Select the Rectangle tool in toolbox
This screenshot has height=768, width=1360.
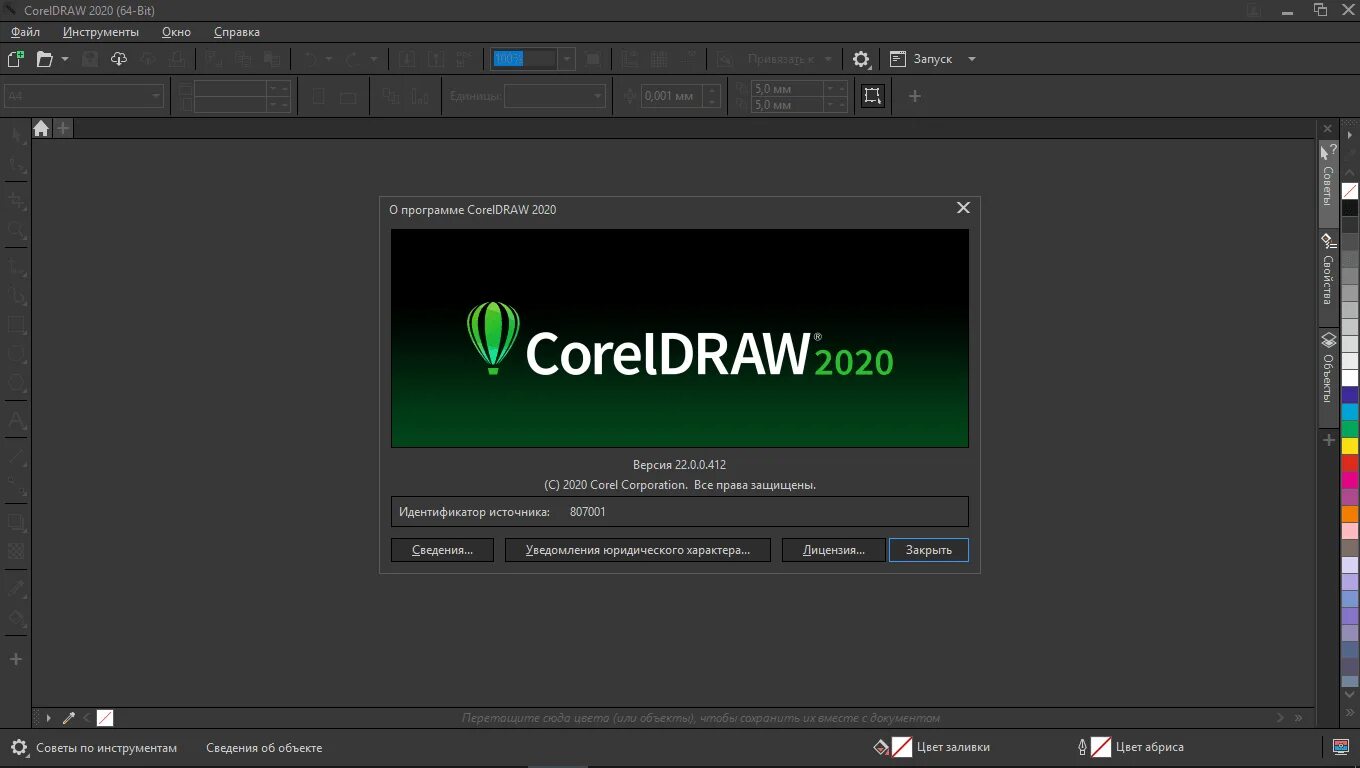pos(16,324)
